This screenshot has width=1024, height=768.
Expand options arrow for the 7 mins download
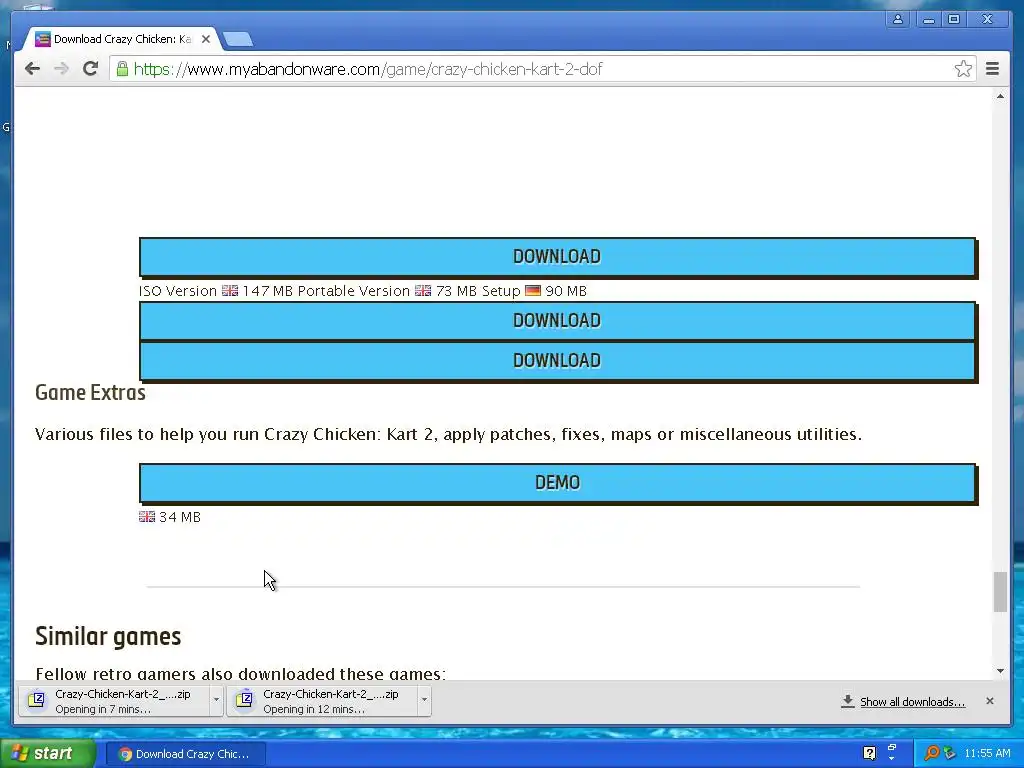(216, 700)
